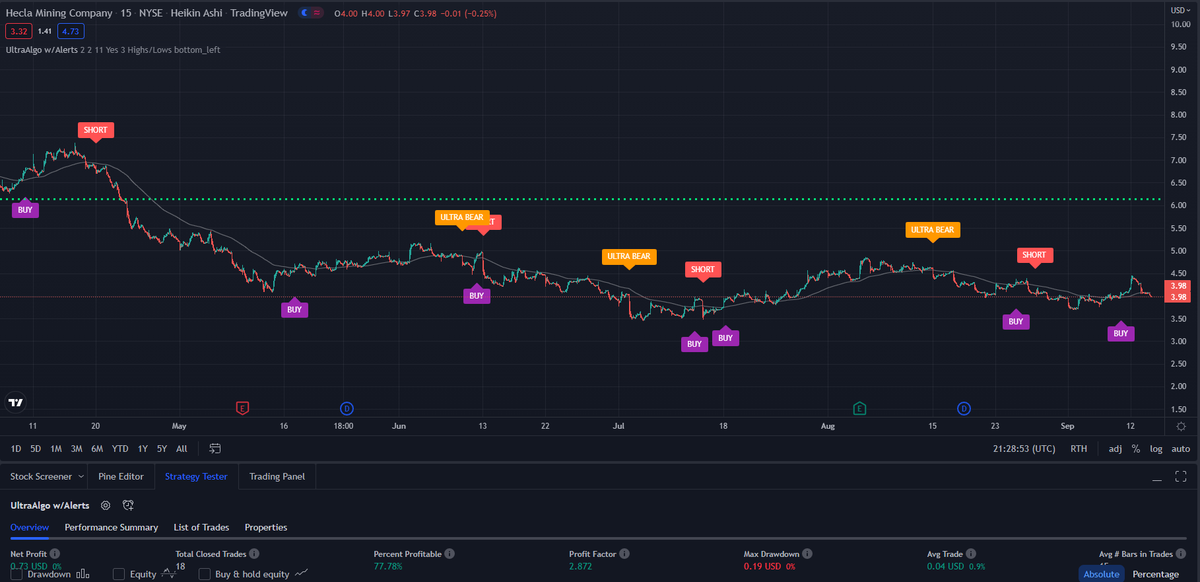
Task: Select the Strategy Tester tab
Action: [197, 477]
